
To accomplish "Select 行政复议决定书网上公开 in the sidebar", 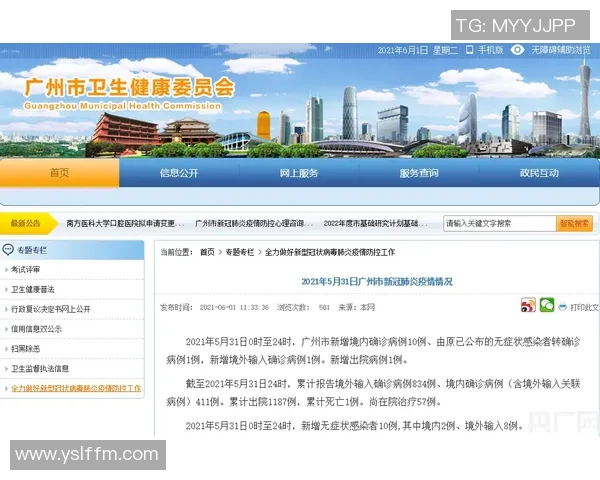I will pos(51,309).
